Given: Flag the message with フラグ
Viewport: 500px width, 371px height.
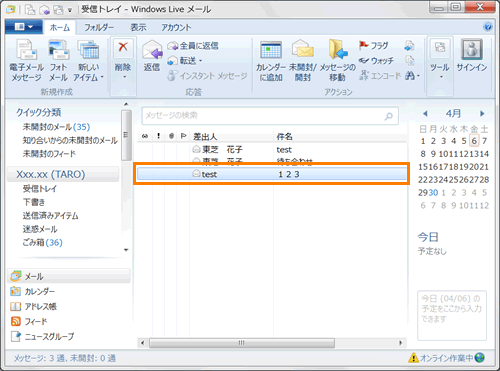Looking at the screenshot, I should click(x=374, y=46).
